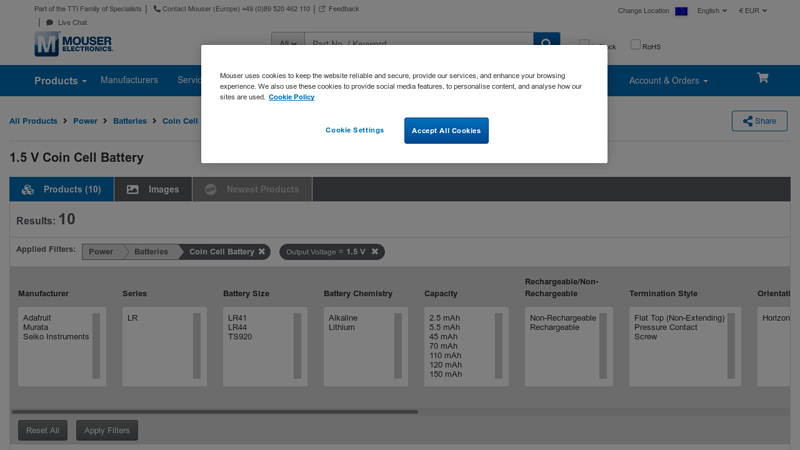Select LR44 battery size
The image size is (800, 450).
[x=237, y=327]
